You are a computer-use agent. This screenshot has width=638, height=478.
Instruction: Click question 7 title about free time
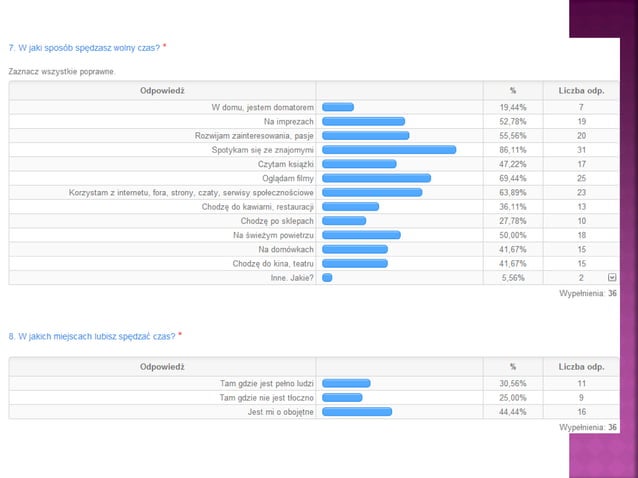tap(84, 48)
